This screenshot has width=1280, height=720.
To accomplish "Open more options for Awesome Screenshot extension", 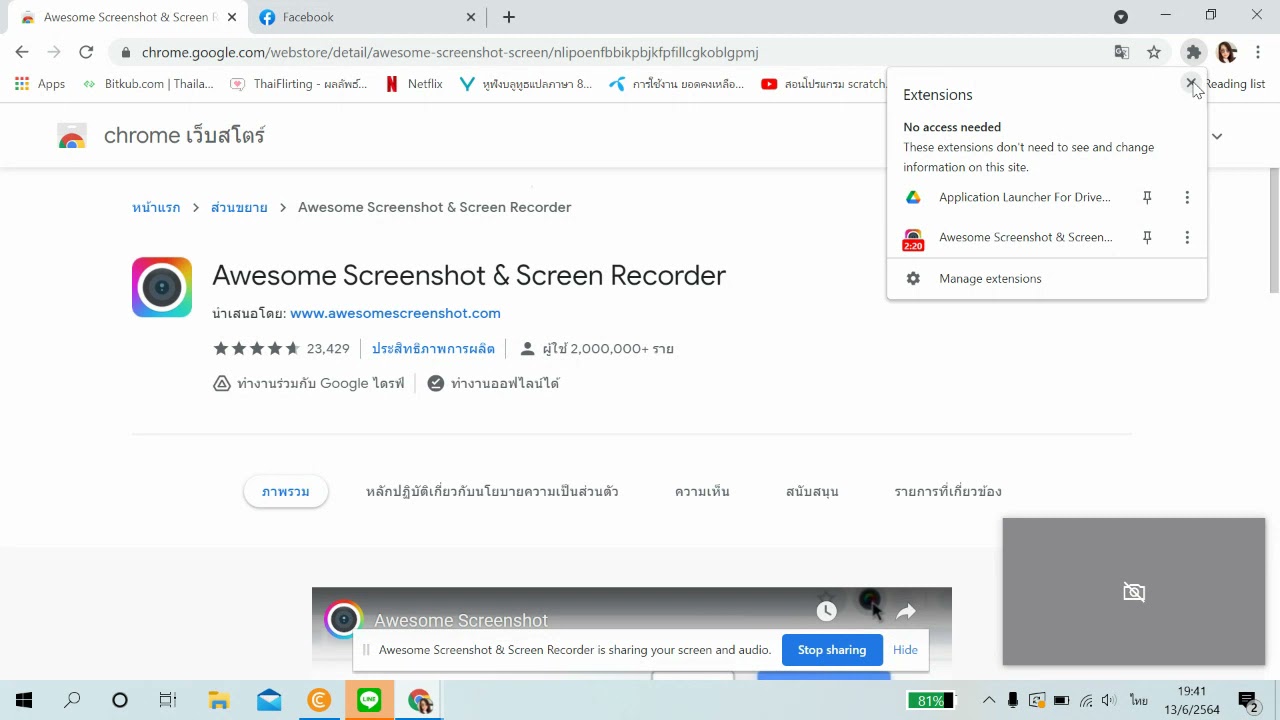I will click(1187, 238).
